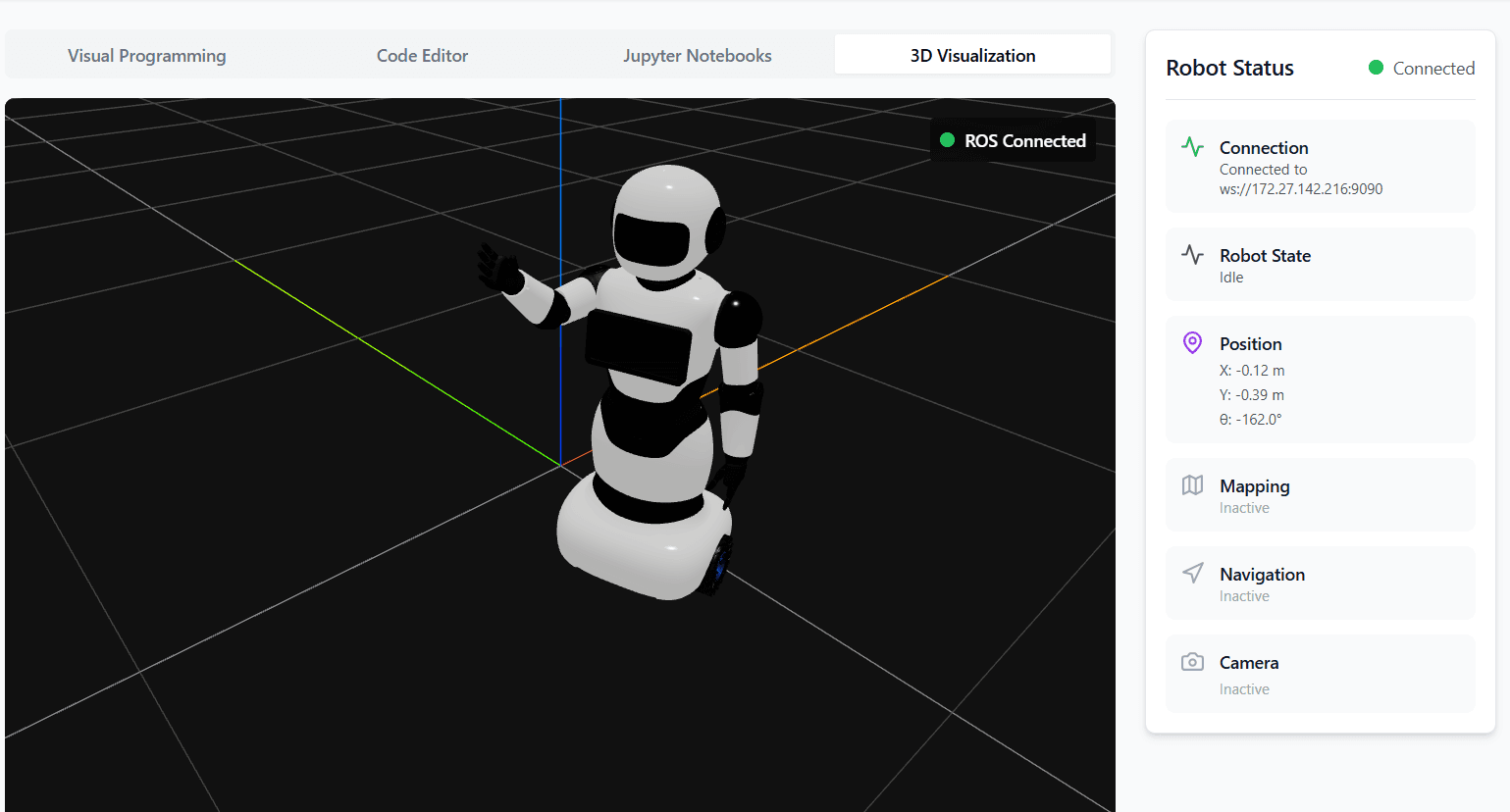The width and height of the screenshot is (1510, 812).
Task: Expand the Connection status card
Action: coord(1320,166)
